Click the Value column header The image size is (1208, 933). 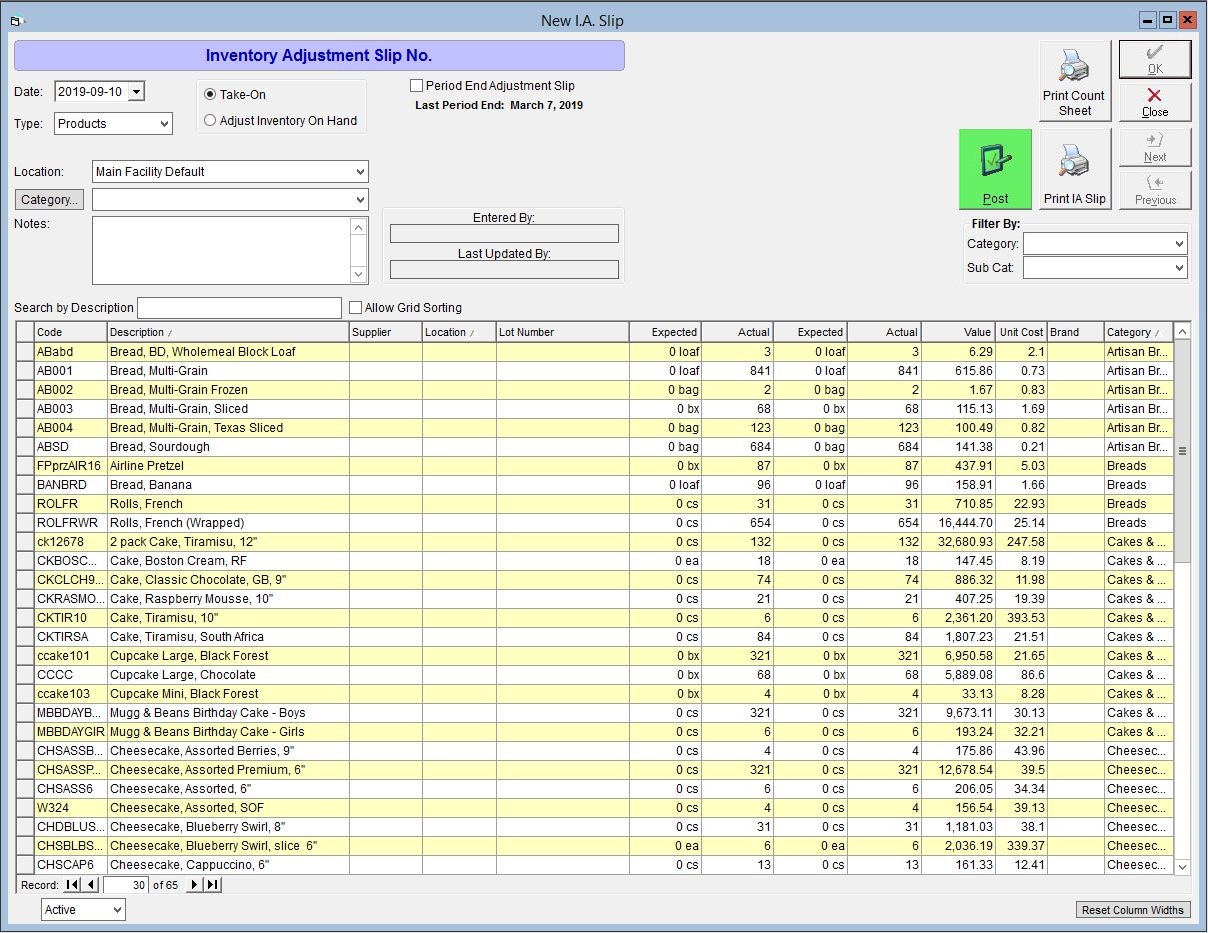click(x=958, y=332)
